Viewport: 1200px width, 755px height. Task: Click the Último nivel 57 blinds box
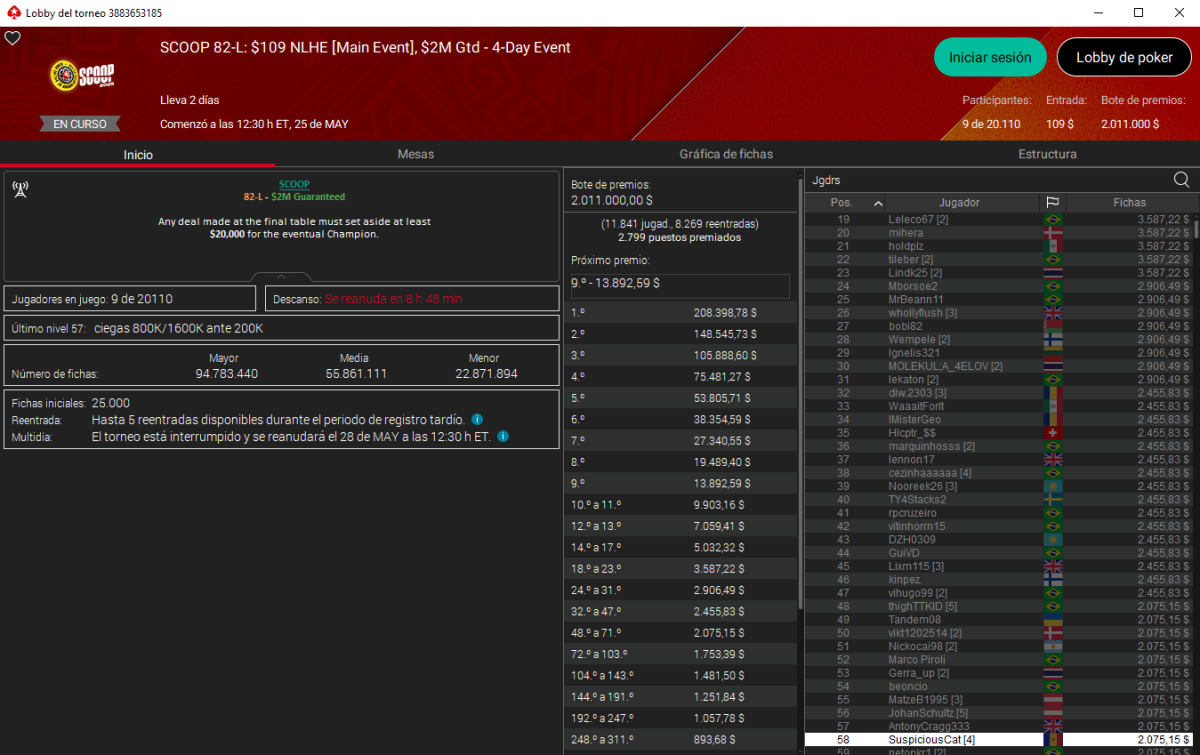click(x=281, y=328)
